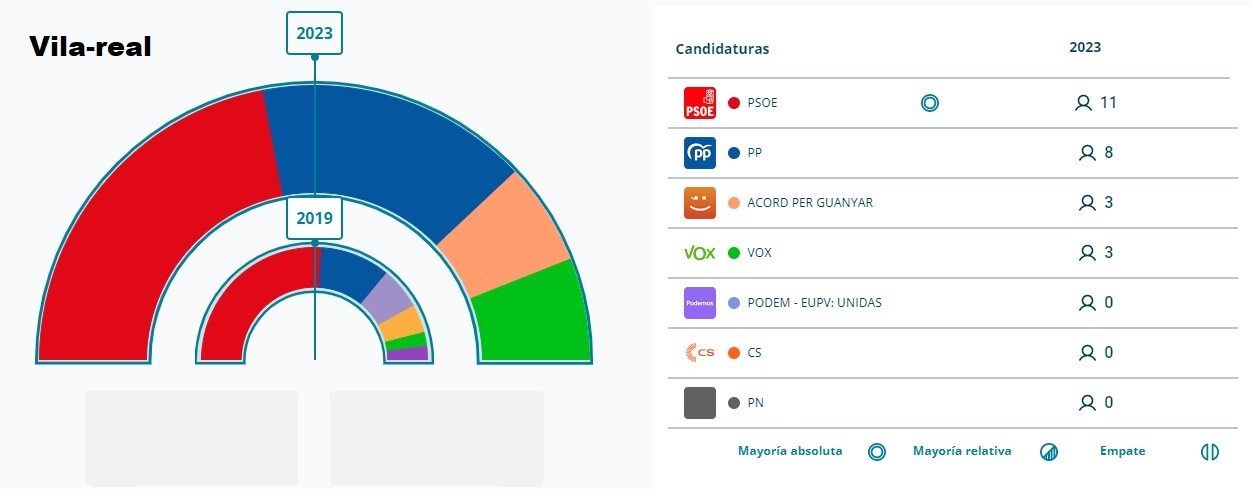Viewport: 1251px width, 489px height.
Task: Click the Empate legend icon
Action: (1210, 452)
